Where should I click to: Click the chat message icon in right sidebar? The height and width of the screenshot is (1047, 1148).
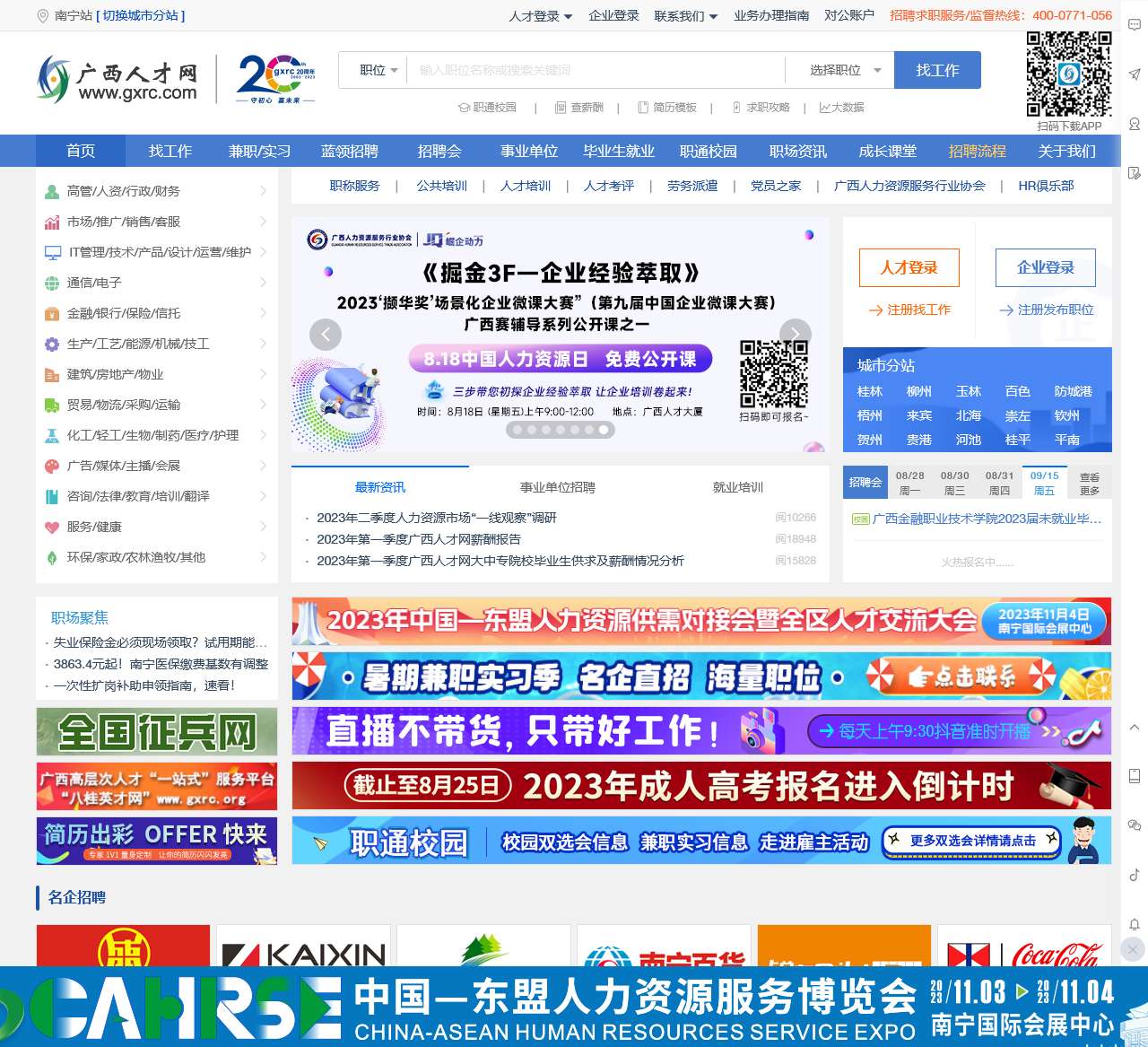tap(1134, 25)
